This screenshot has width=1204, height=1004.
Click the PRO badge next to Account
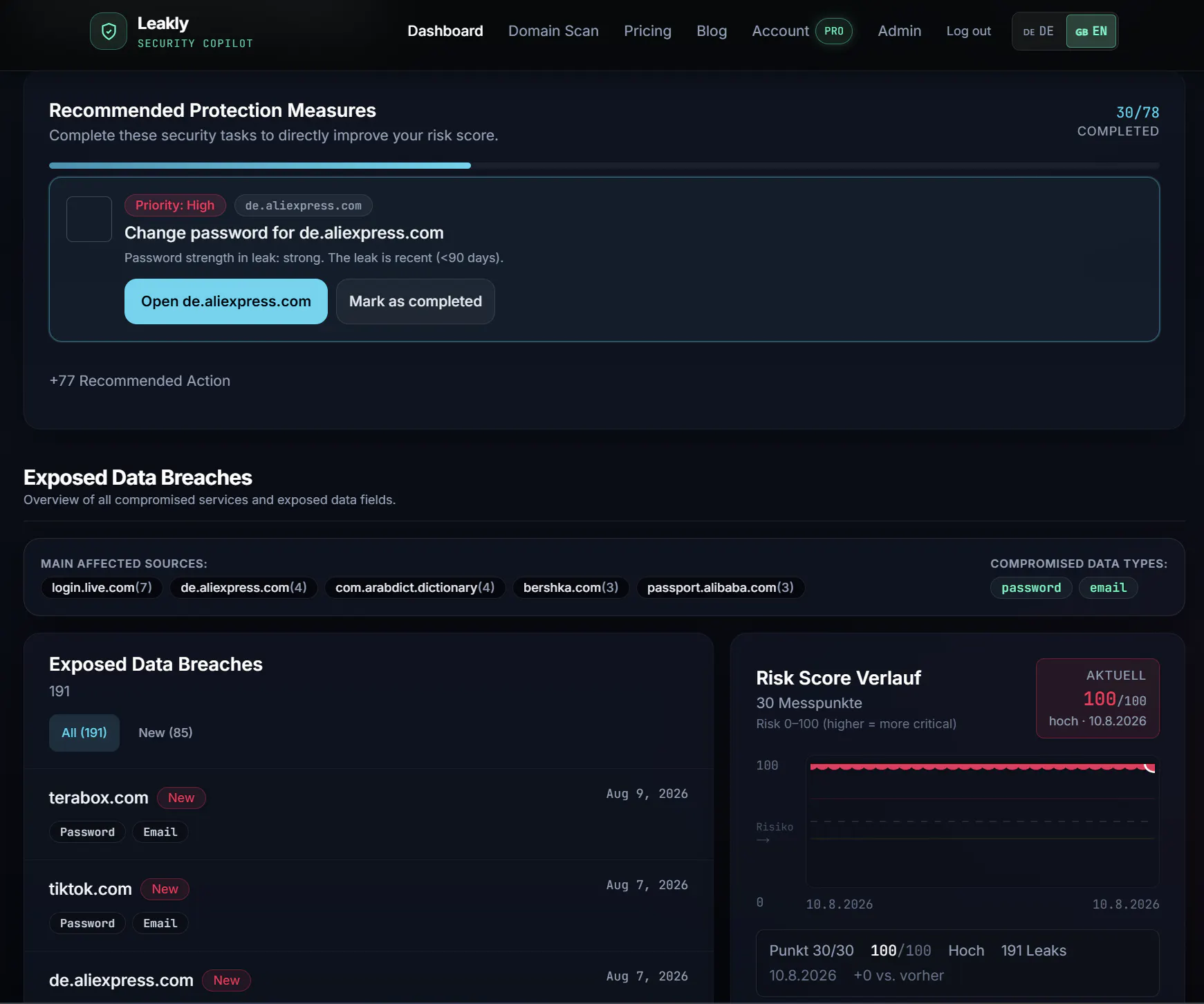[834, 31]
